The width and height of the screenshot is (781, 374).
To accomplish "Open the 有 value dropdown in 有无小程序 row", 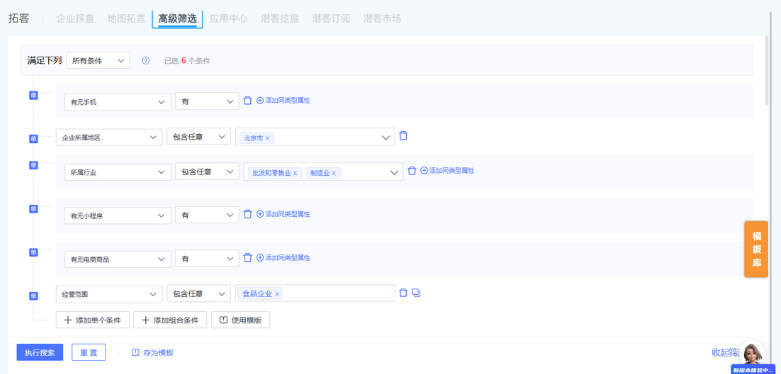I will [207, 216].
